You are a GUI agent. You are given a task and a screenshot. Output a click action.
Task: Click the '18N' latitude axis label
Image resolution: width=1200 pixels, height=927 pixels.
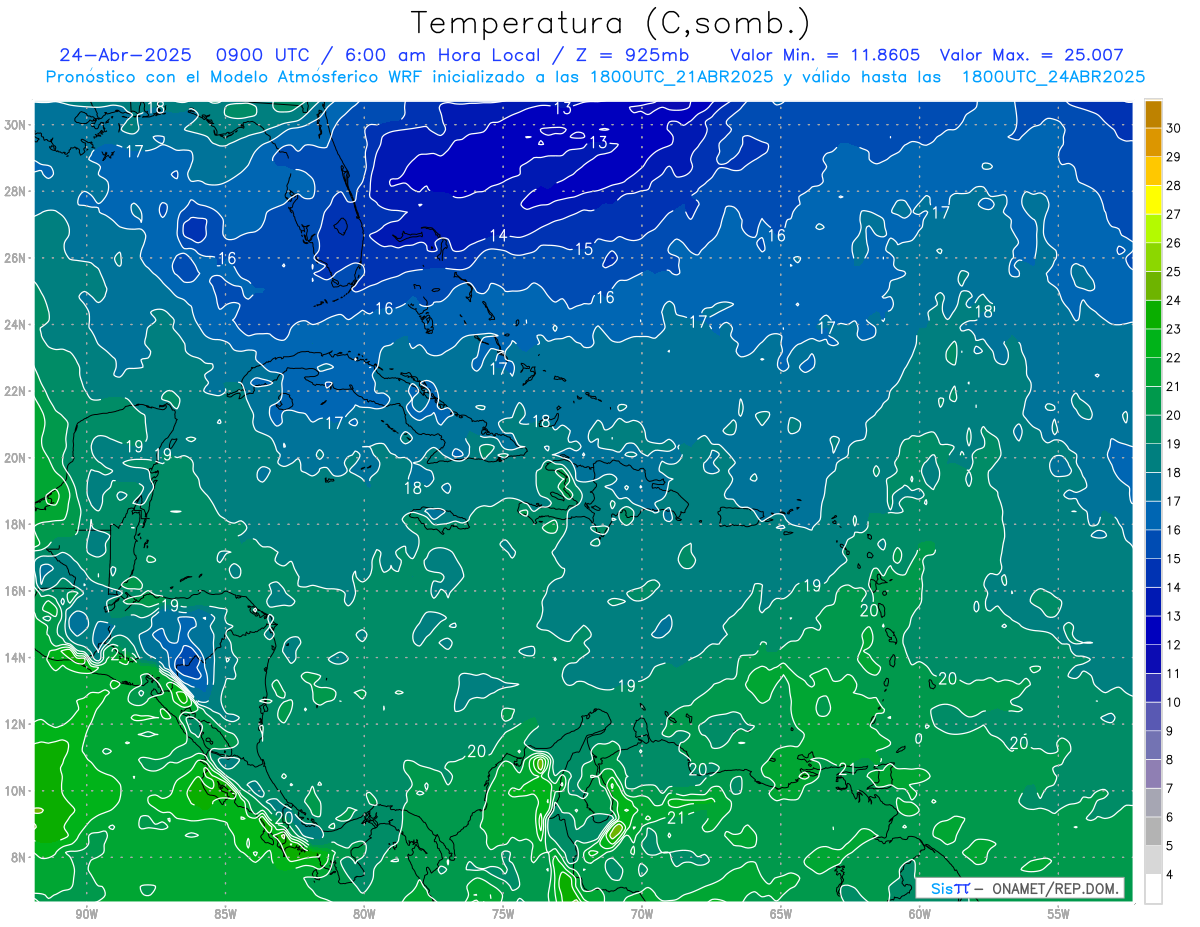16,524
